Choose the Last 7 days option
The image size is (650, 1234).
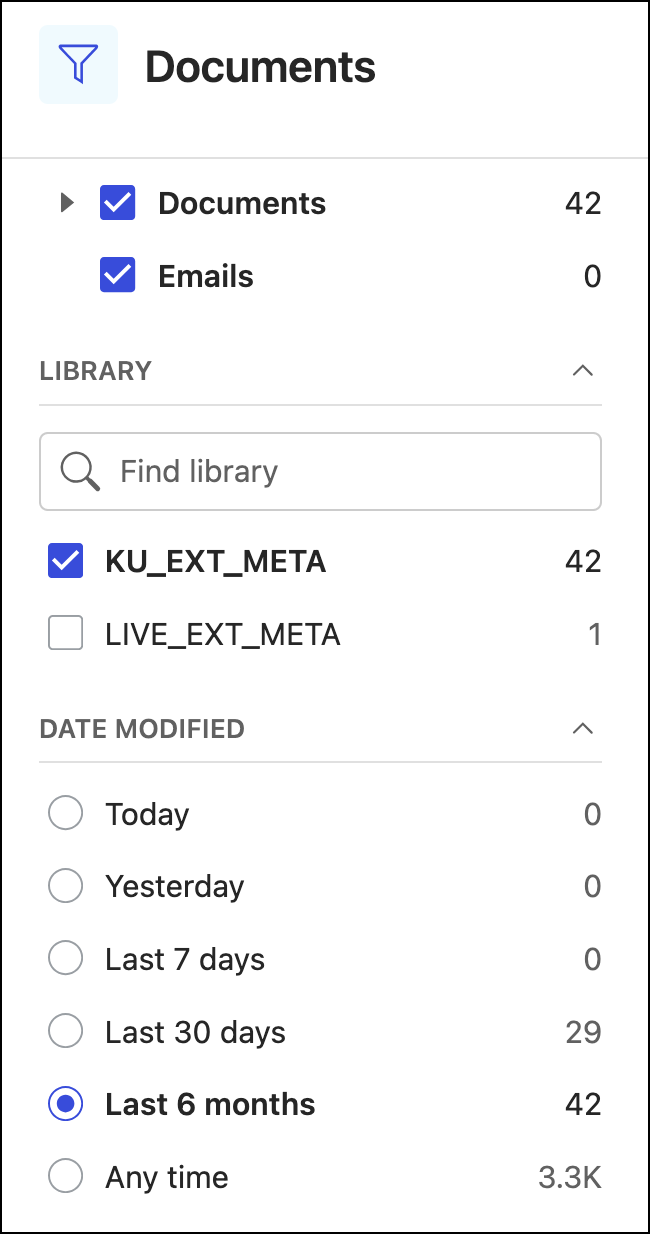66,959
